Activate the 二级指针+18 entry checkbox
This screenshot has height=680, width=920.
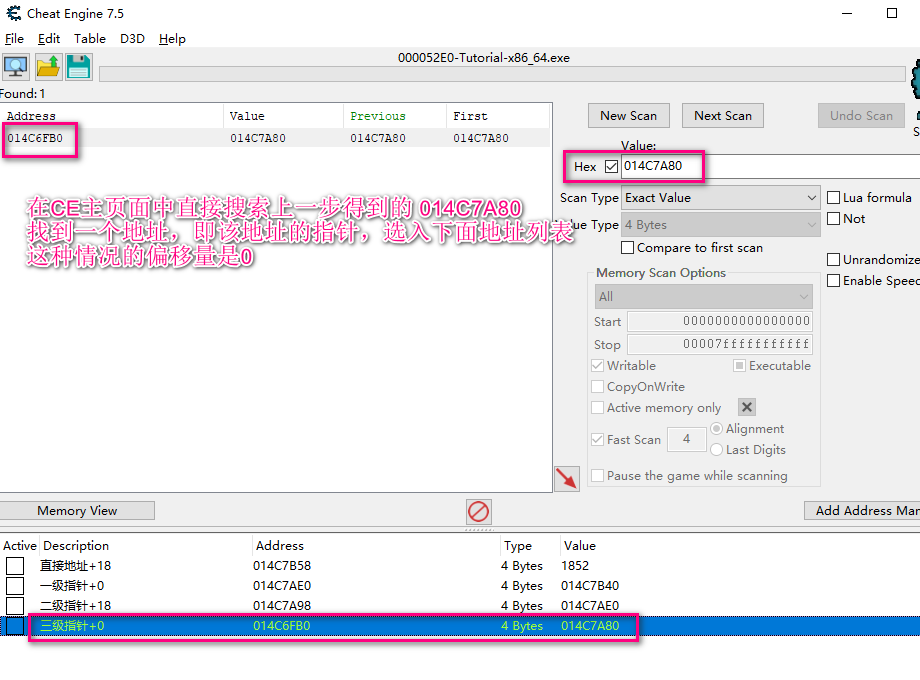click(x=15, y=605)
